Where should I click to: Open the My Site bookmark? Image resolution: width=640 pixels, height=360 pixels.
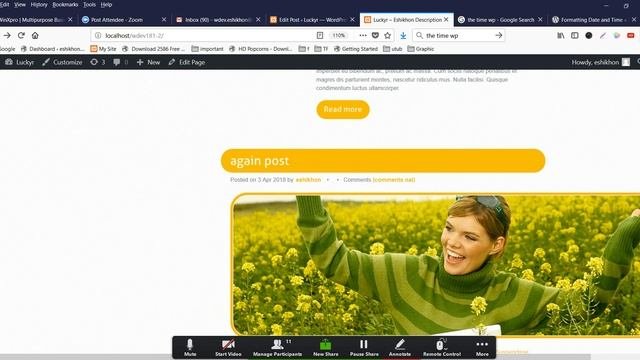tap(103, 49)
